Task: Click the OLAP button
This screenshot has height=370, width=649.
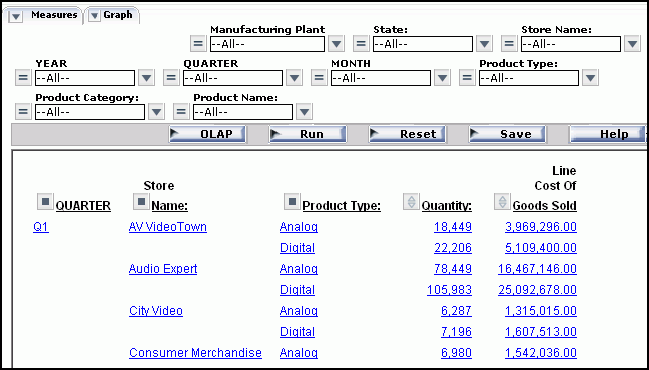Action: (207, 134)
